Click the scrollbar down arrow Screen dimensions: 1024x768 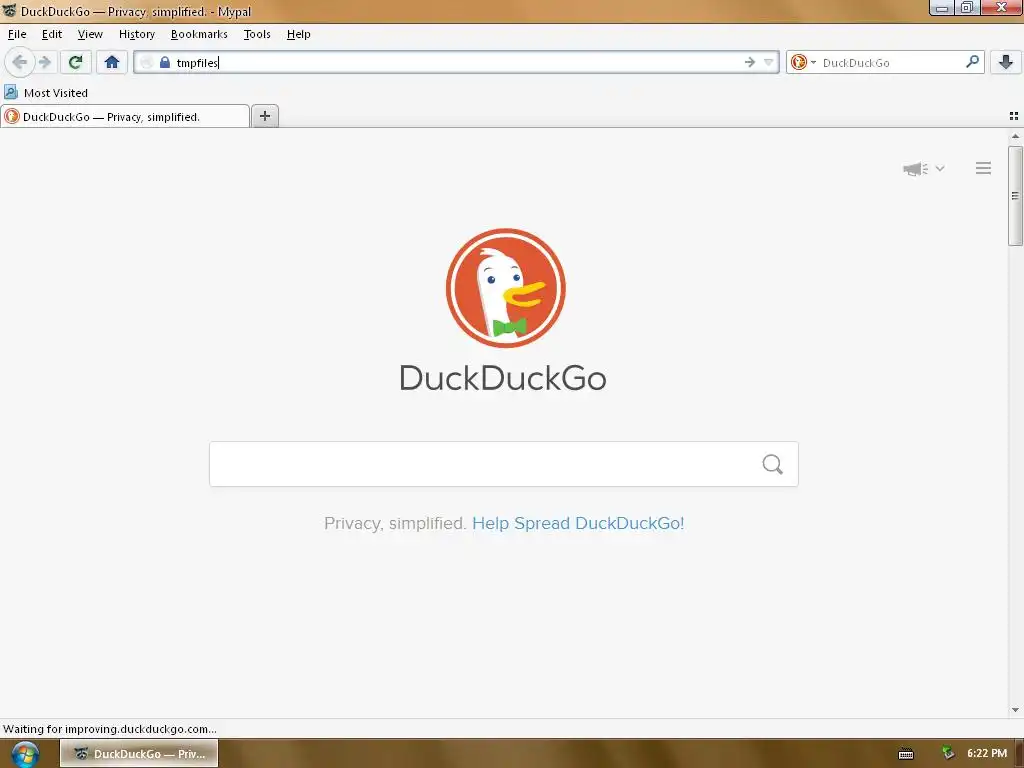click(1015, 710)
